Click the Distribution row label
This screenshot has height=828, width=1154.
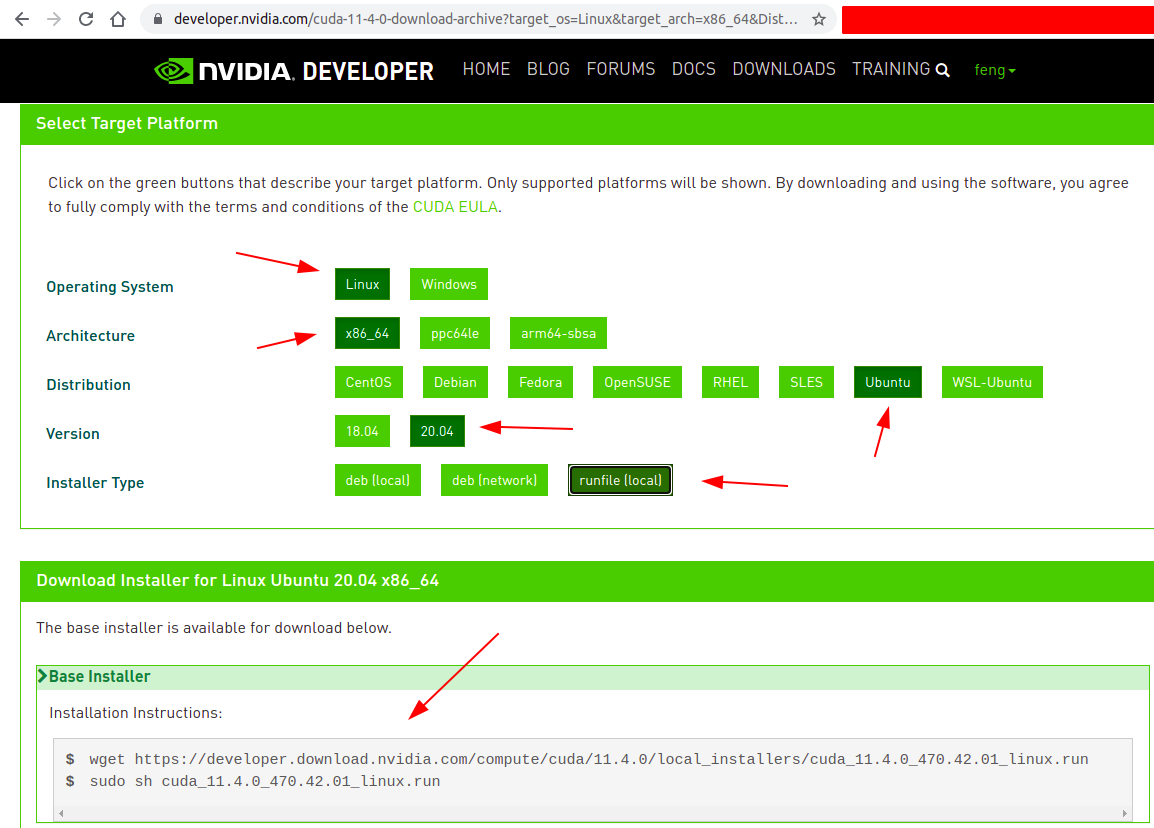click(88, 384)
